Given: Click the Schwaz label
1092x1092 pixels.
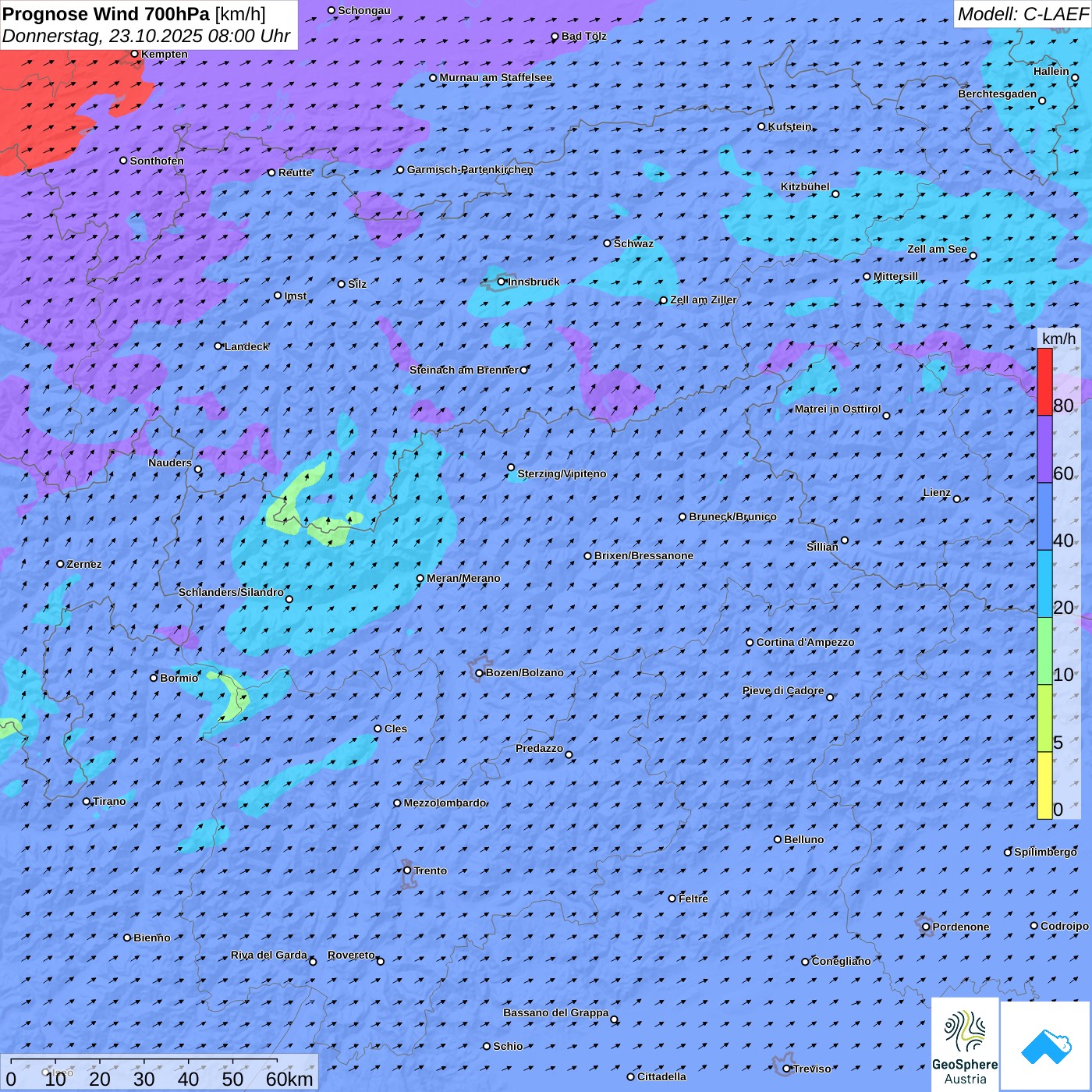Looking at the screenshot, I should pyautogui.click(x=633, y=243).
